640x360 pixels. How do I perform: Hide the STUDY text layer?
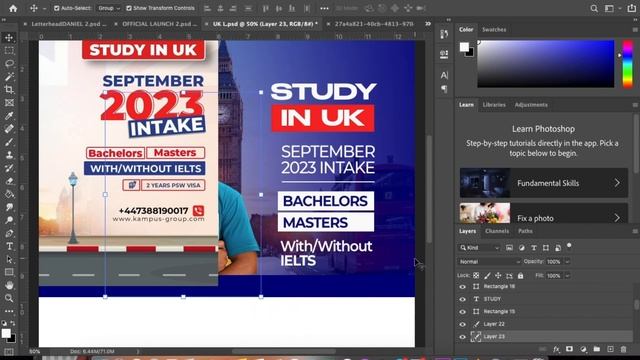point(462,299)
